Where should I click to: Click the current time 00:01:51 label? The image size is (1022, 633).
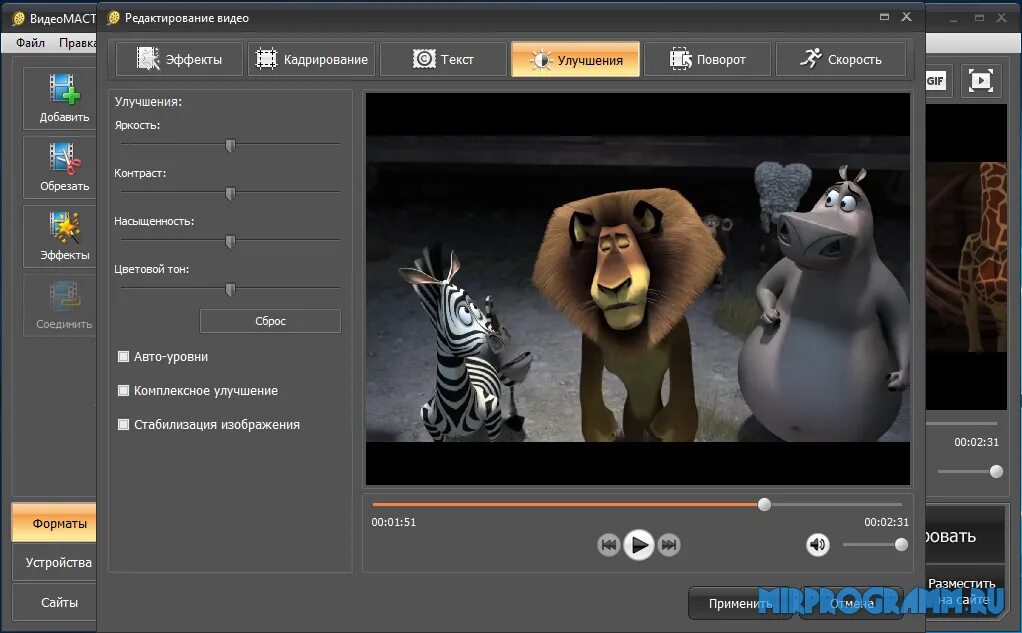(393, 522)
